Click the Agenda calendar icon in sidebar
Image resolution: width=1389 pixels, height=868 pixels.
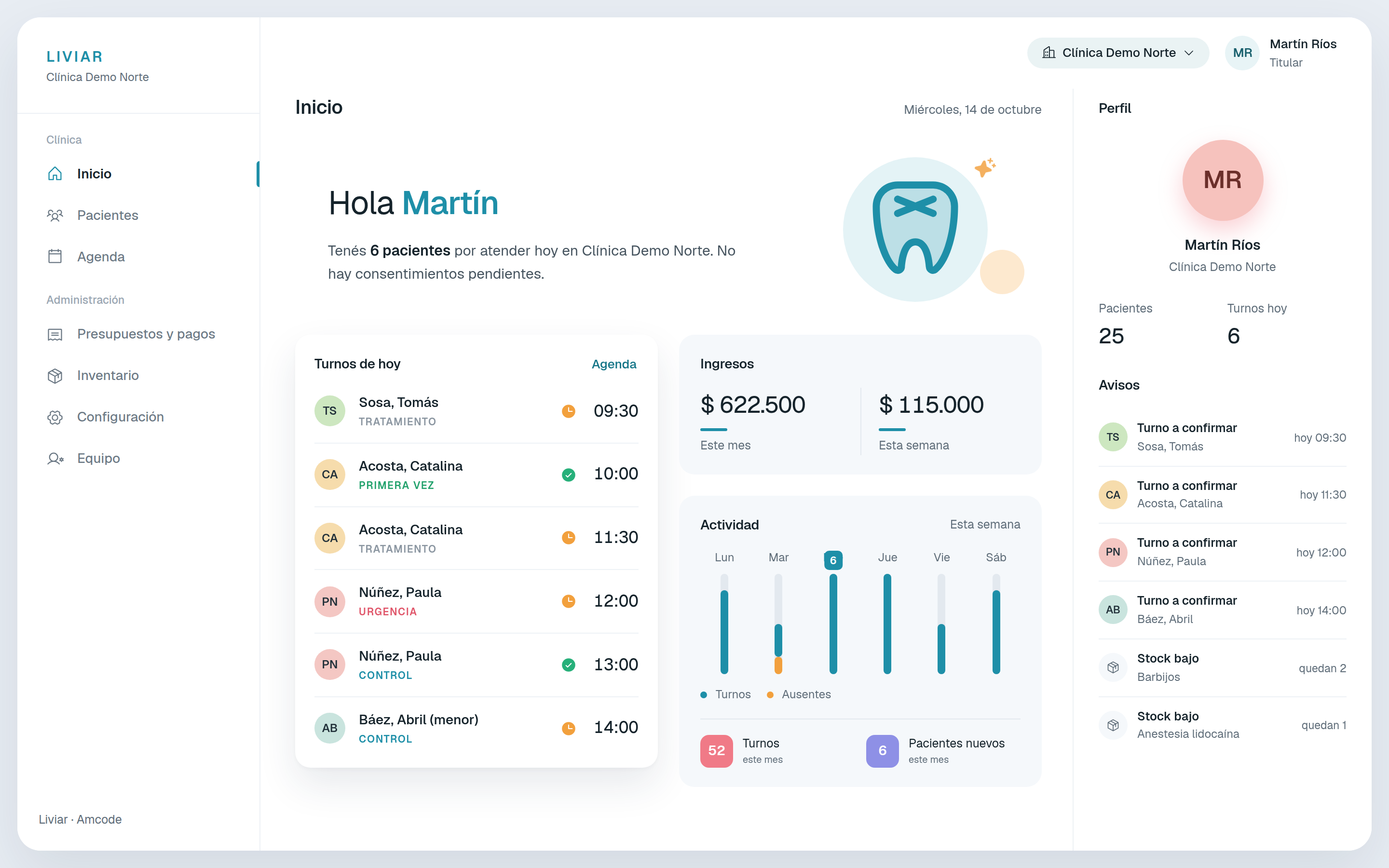tap(55, 257)
